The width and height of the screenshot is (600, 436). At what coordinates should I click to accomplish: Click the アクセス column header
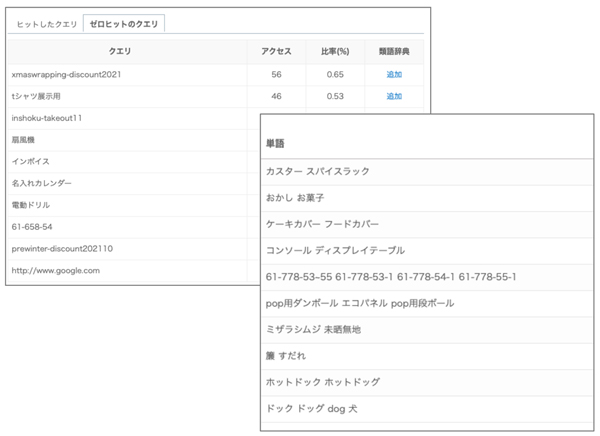click(x=276, y=51)
